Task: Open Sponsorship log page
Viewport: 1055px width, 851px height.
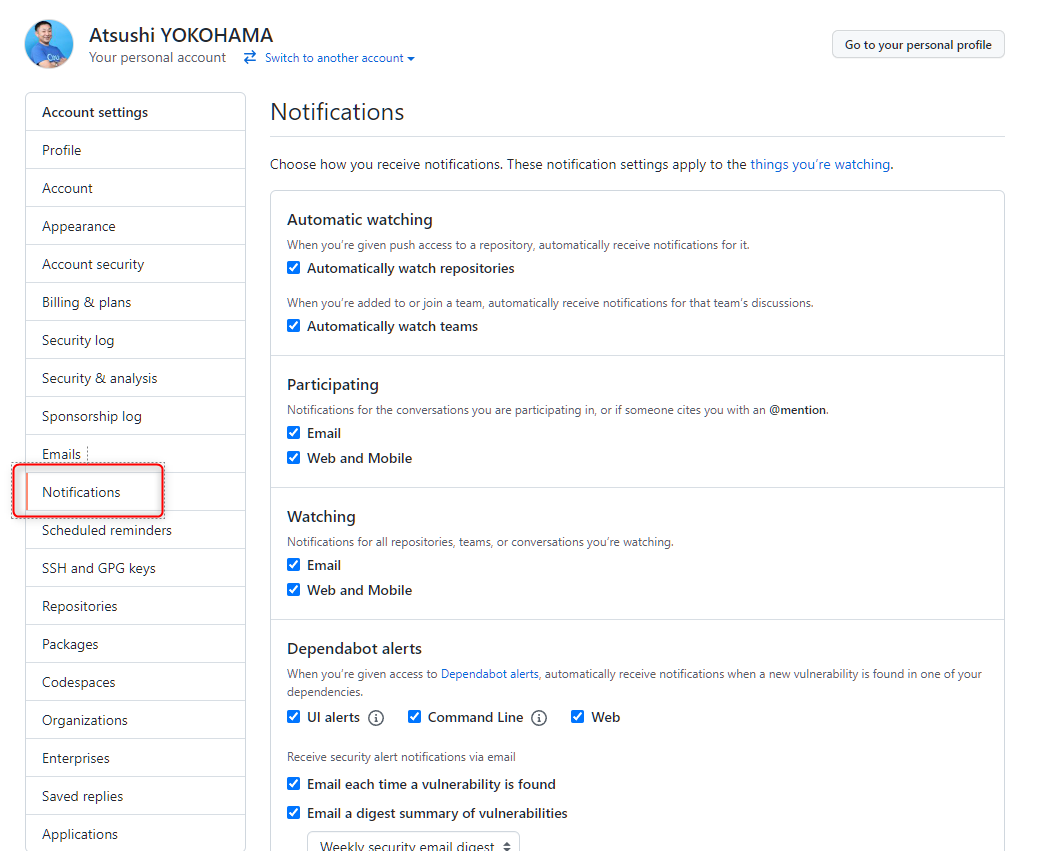Action: tap(135, 416)
